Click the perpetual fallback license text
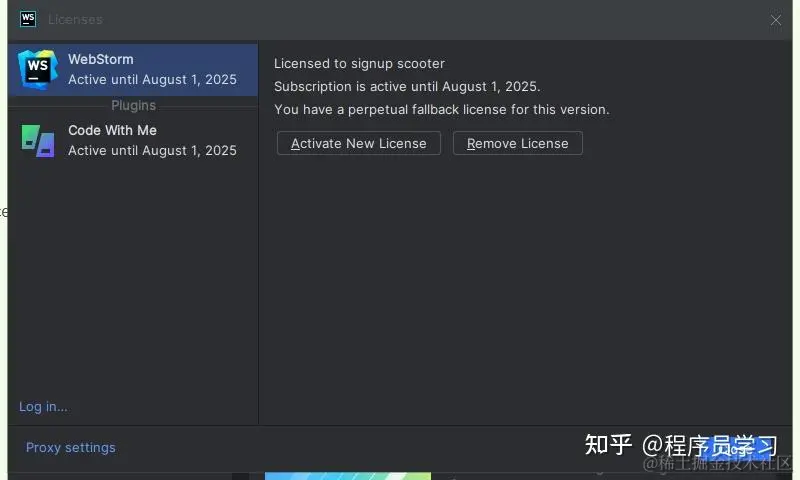This screenshot has height=480, width=800. (441, 110)
